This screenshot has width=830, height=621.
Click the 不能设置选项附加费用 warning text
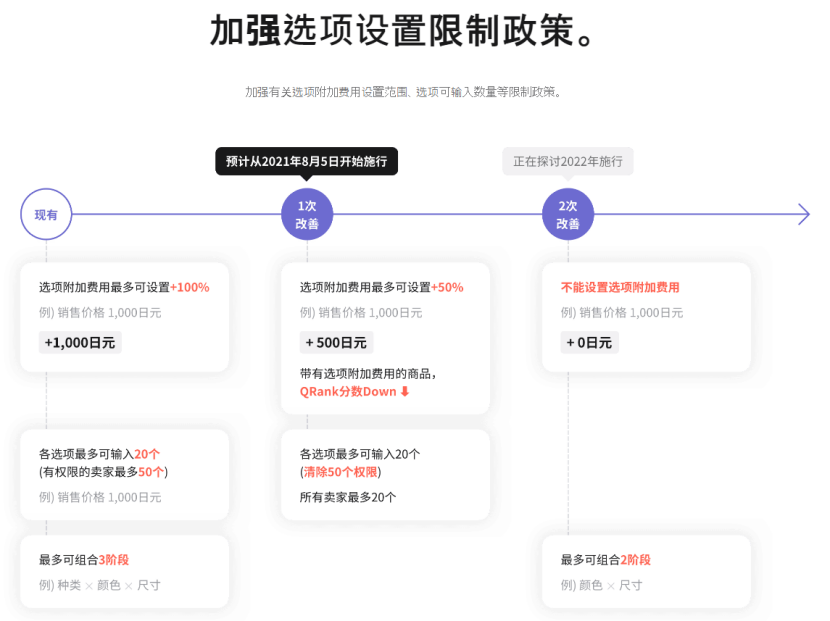pos(619,287)
